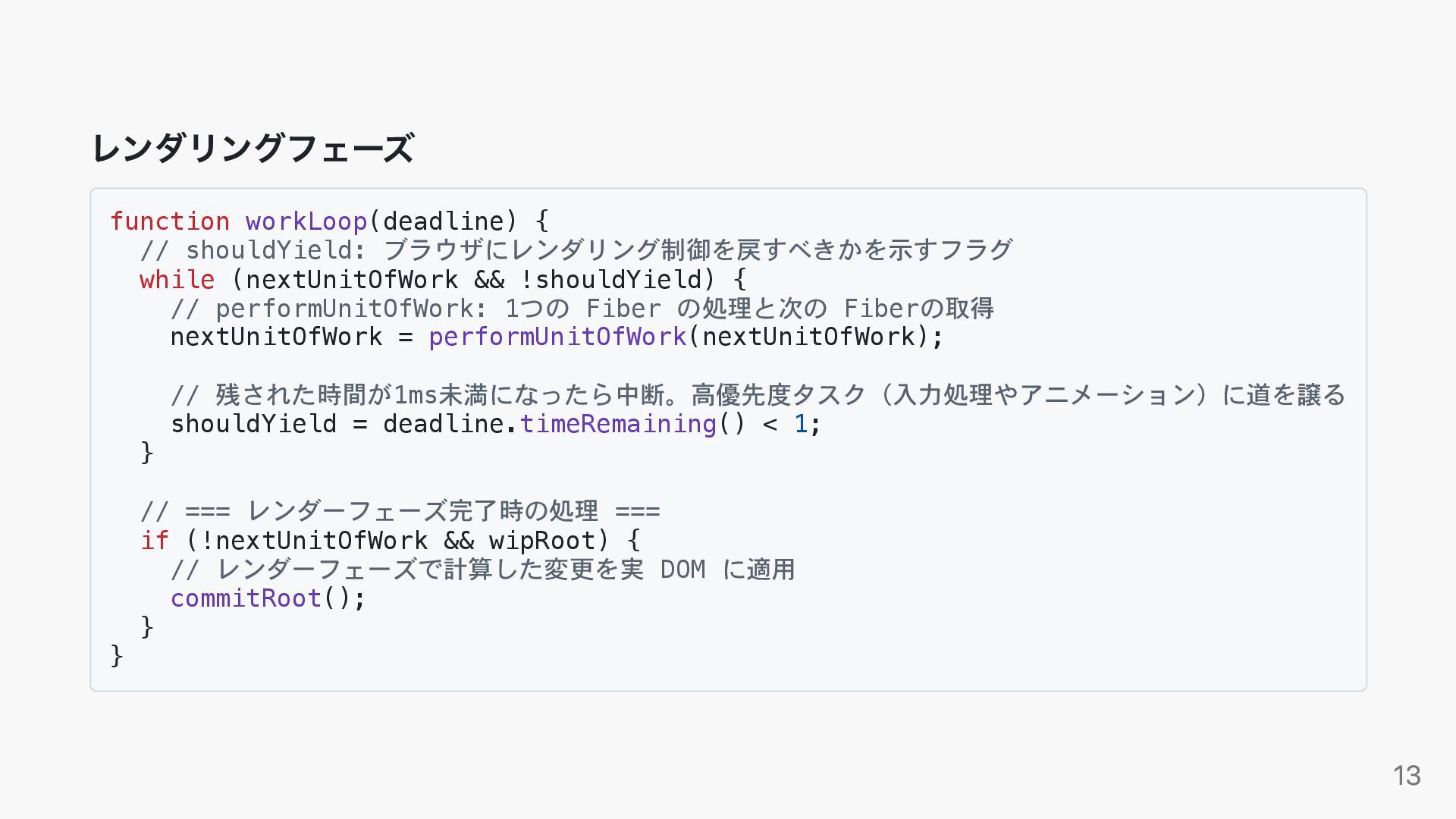Click the if keyword
This screenshot has height=819, width=1456.
[x=155, y=541]
